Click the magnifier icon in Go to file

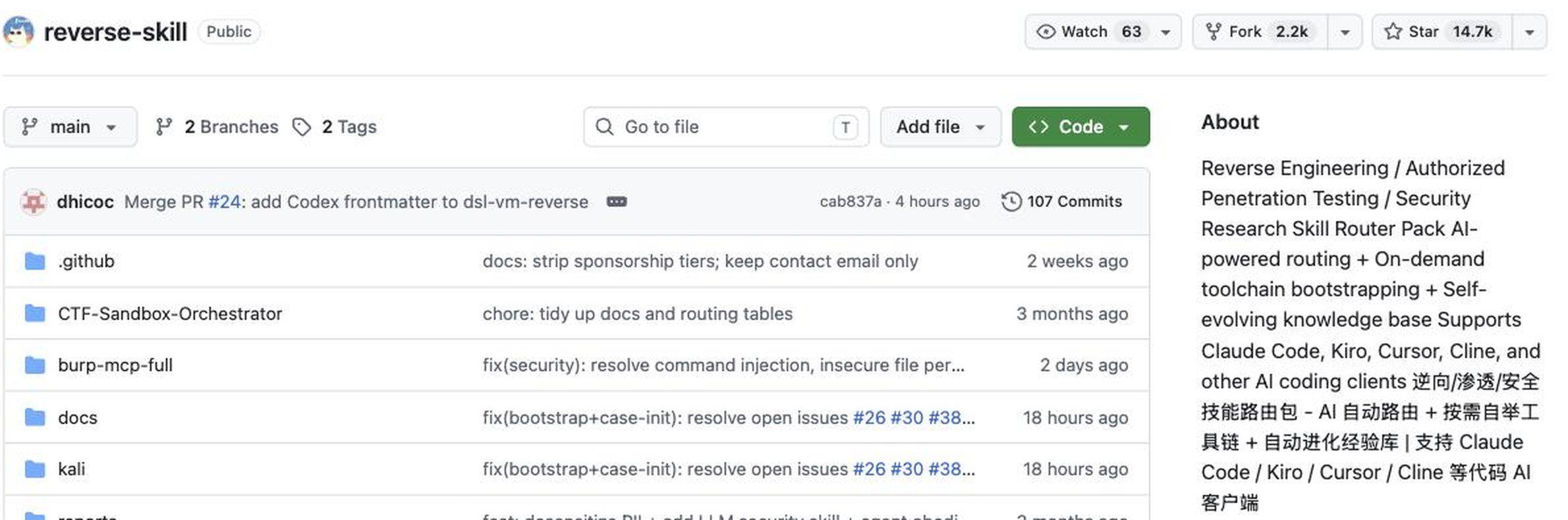pyautogui.click(x=604, y=126)
